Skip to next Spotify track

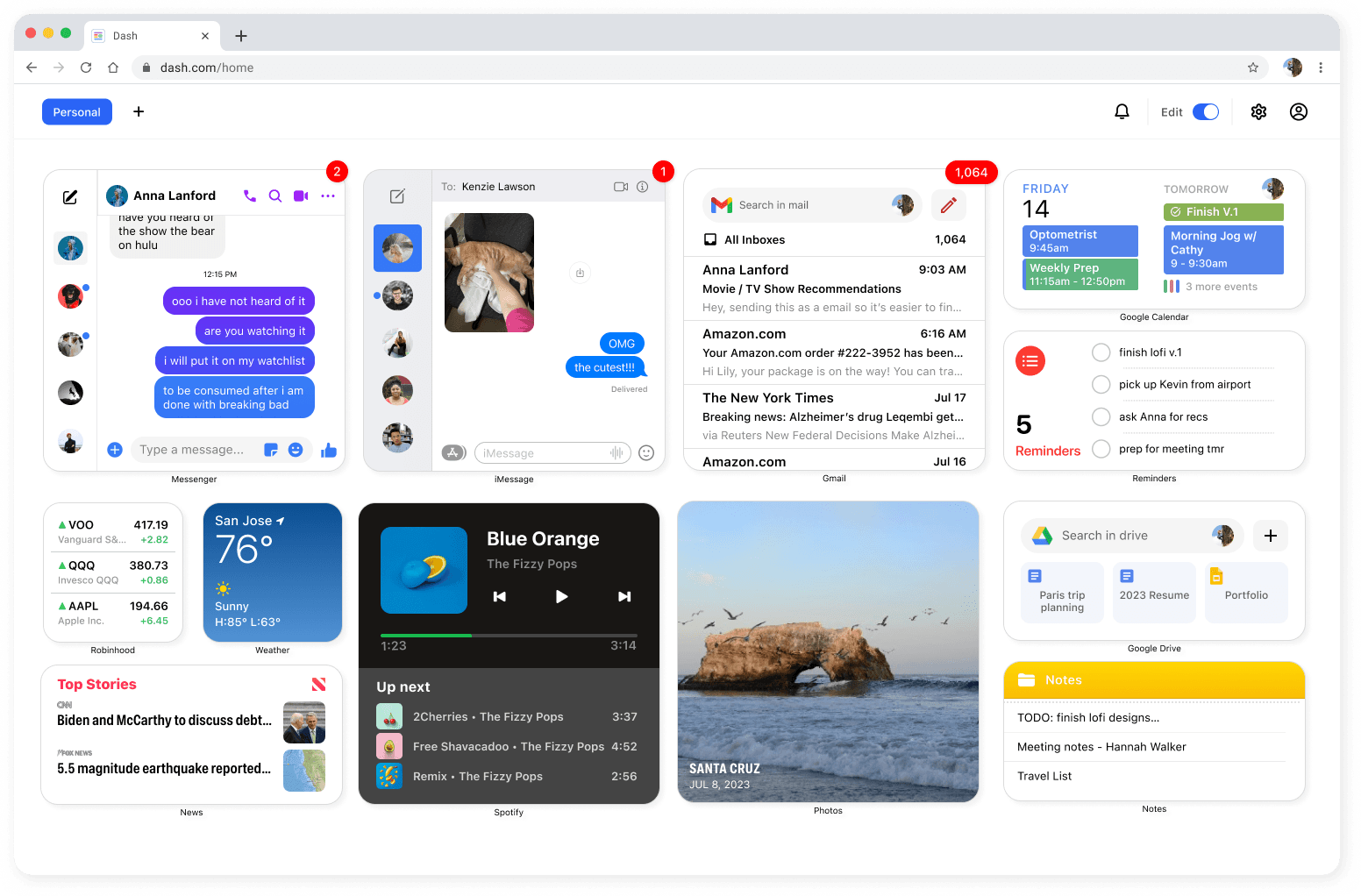point(624,596)
